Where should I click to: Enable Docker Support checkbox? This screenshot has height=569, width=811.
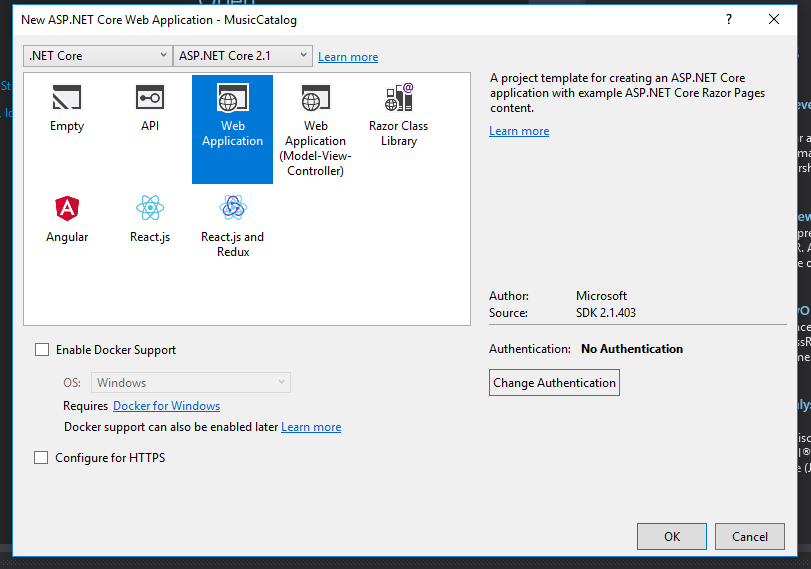(42, 350)
